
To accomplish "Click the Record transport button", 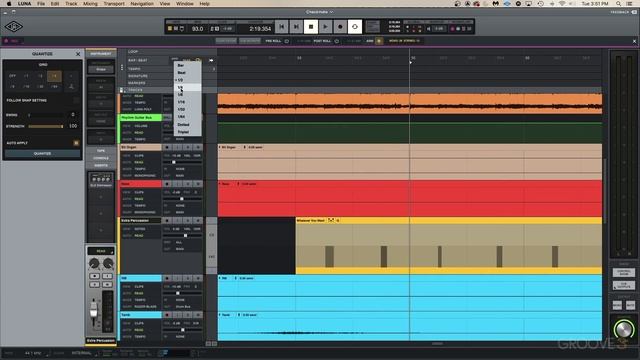I will pos(340,27).
